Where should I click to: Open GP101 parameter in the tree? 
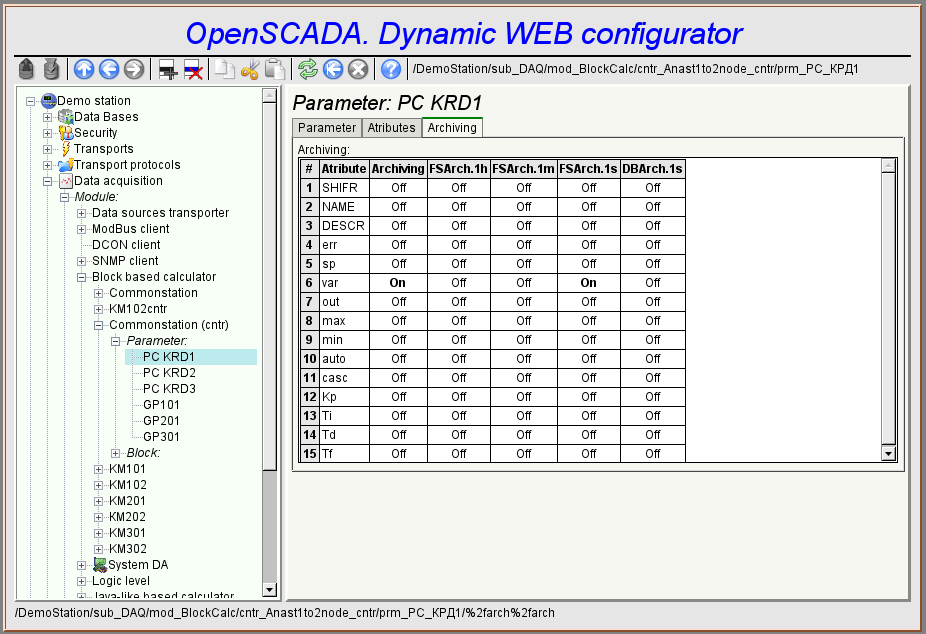pos(161,405)
